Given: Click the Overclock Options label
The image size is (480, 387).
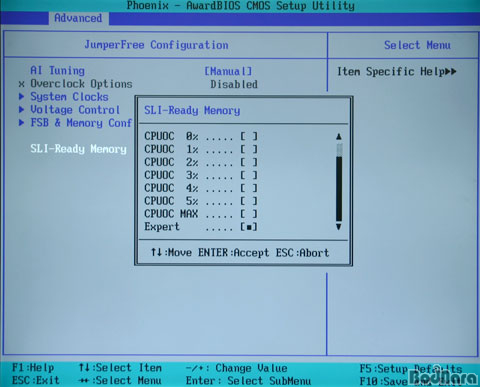Looking at the screenshot, I should coord(81,84).
